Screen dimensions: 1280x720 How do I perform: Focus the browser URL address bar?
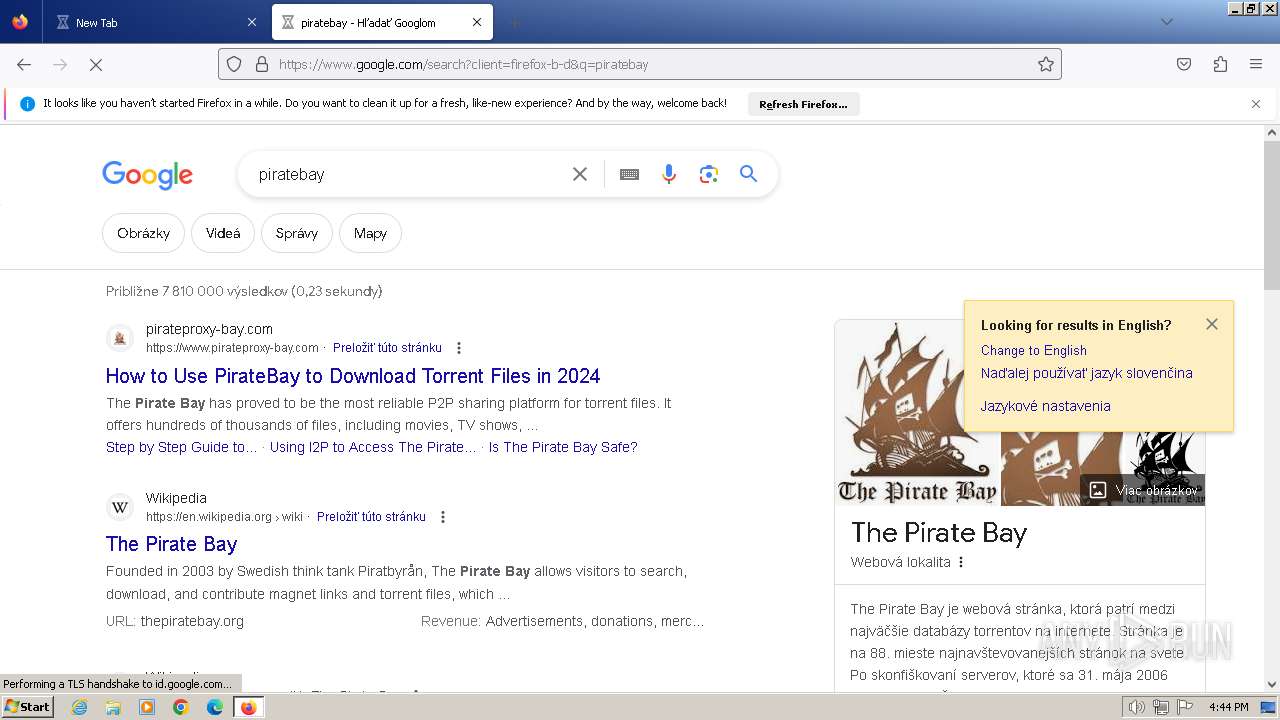tap(640, 64)
